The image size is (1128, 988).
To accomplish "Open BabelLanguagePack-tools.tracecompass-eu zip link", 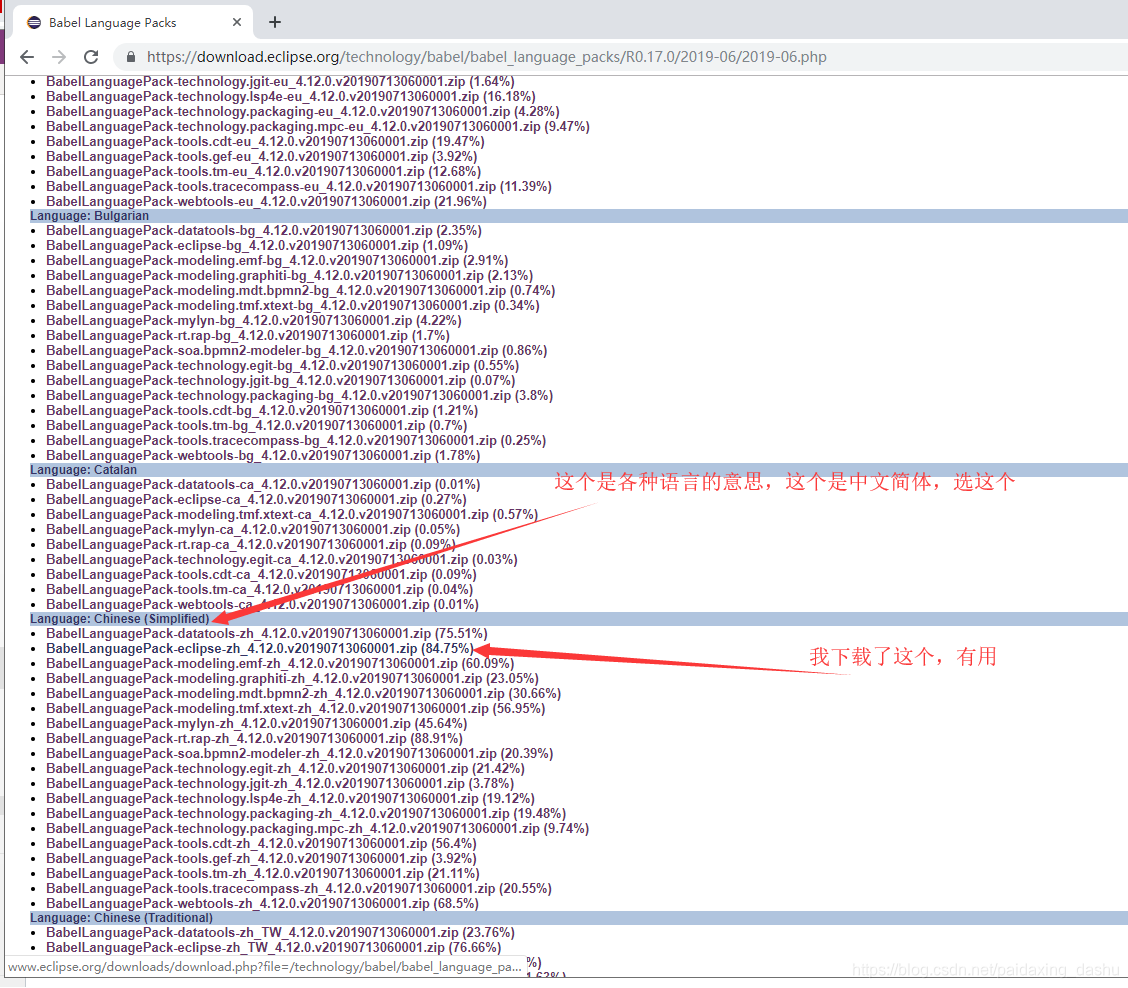I will [x=299, y=186].
